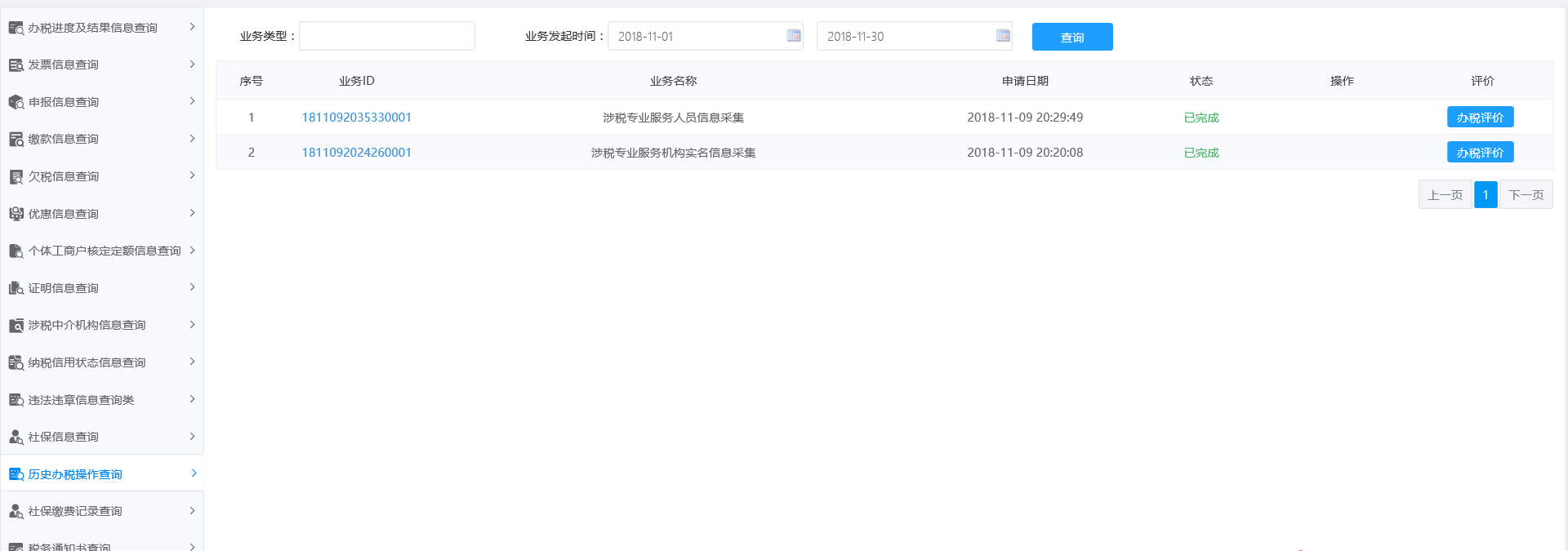Viewport: 1568px width, 551px height.
Task: Expand 申报信息查询 chevron arrow
Action: coord(193,101)
